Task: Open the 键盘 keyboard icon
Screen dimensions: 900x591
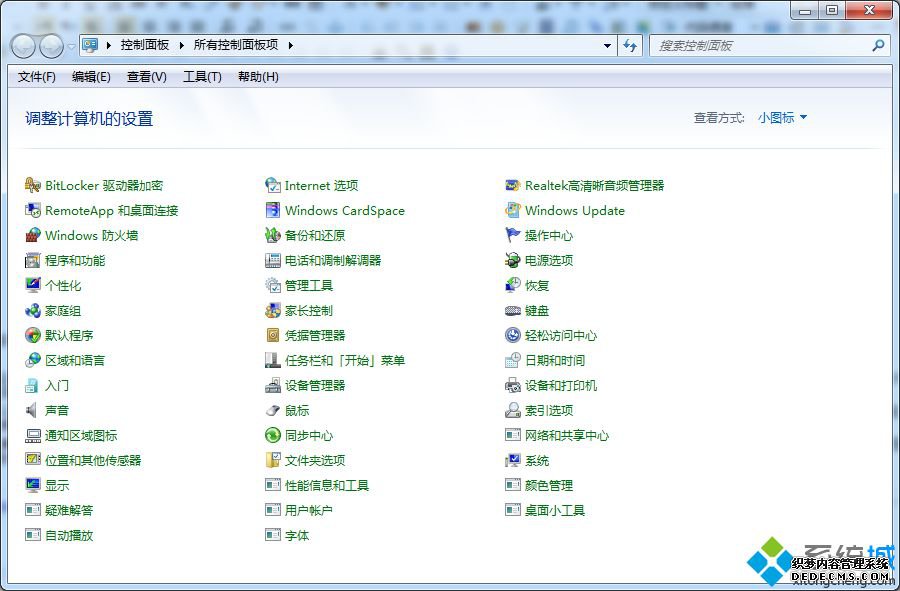Action: (x=513, y=310)
